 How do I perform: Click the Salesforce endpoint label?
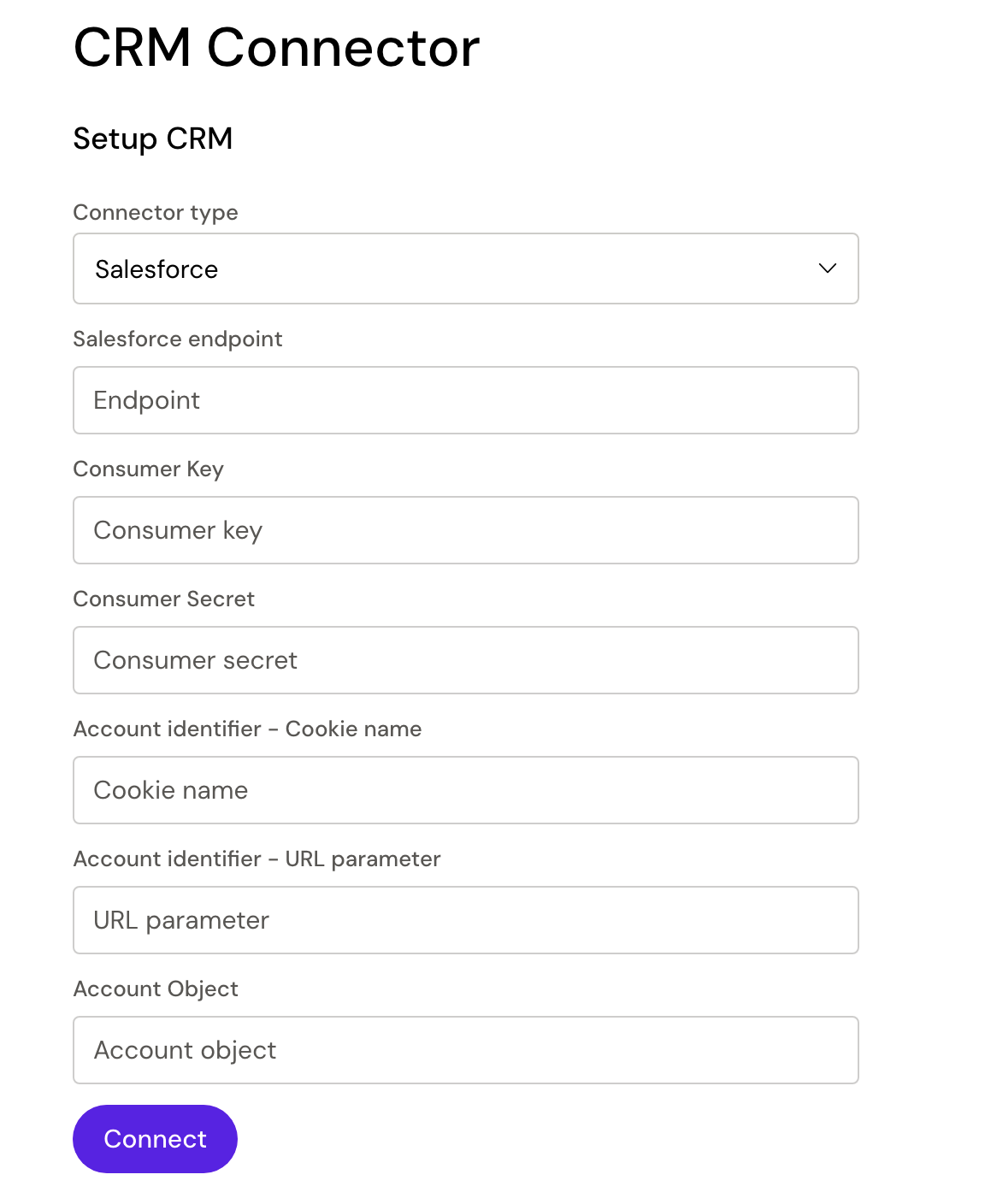point(178,339)
